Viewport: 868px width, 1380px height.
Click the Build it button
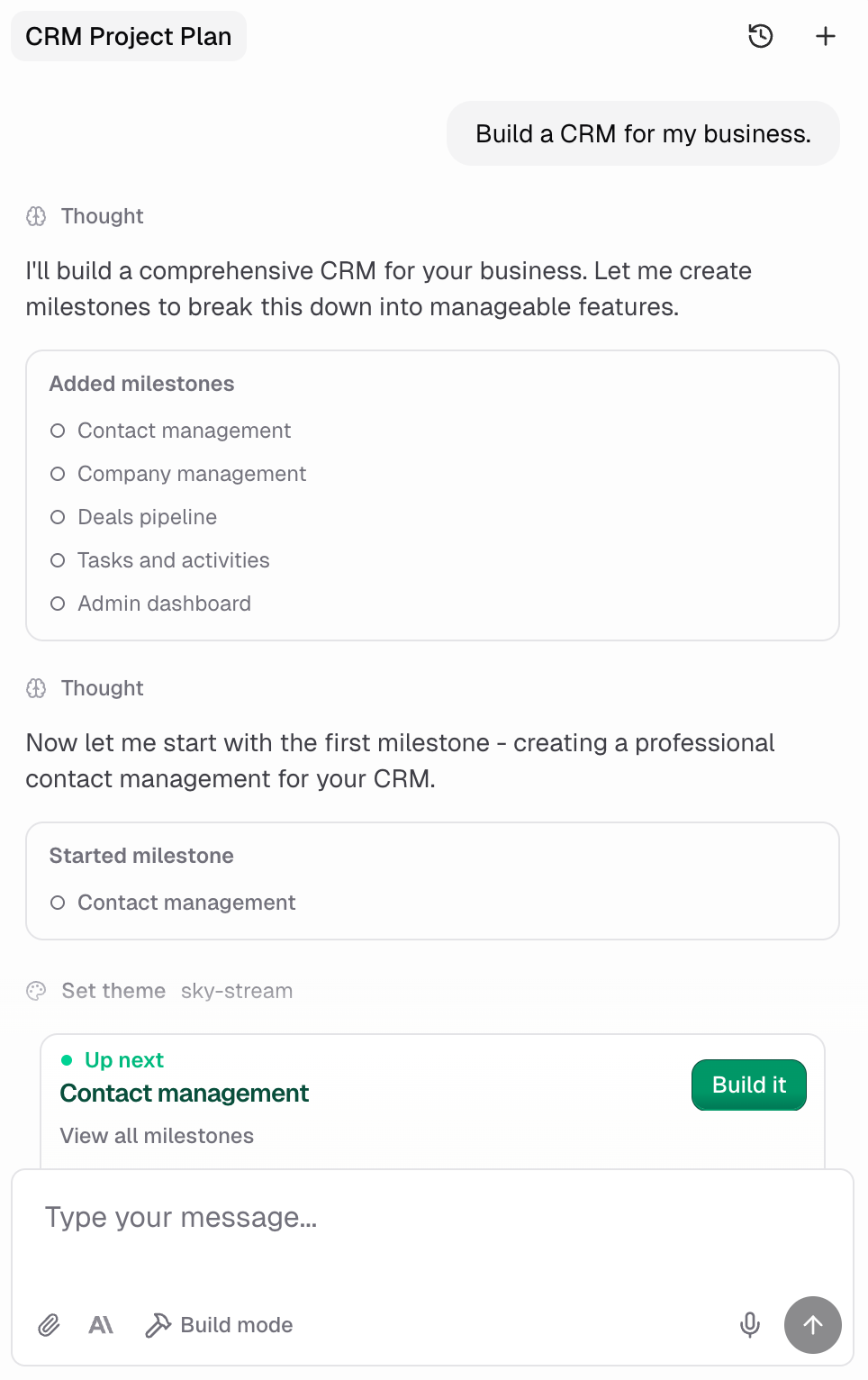(748, 1085)
